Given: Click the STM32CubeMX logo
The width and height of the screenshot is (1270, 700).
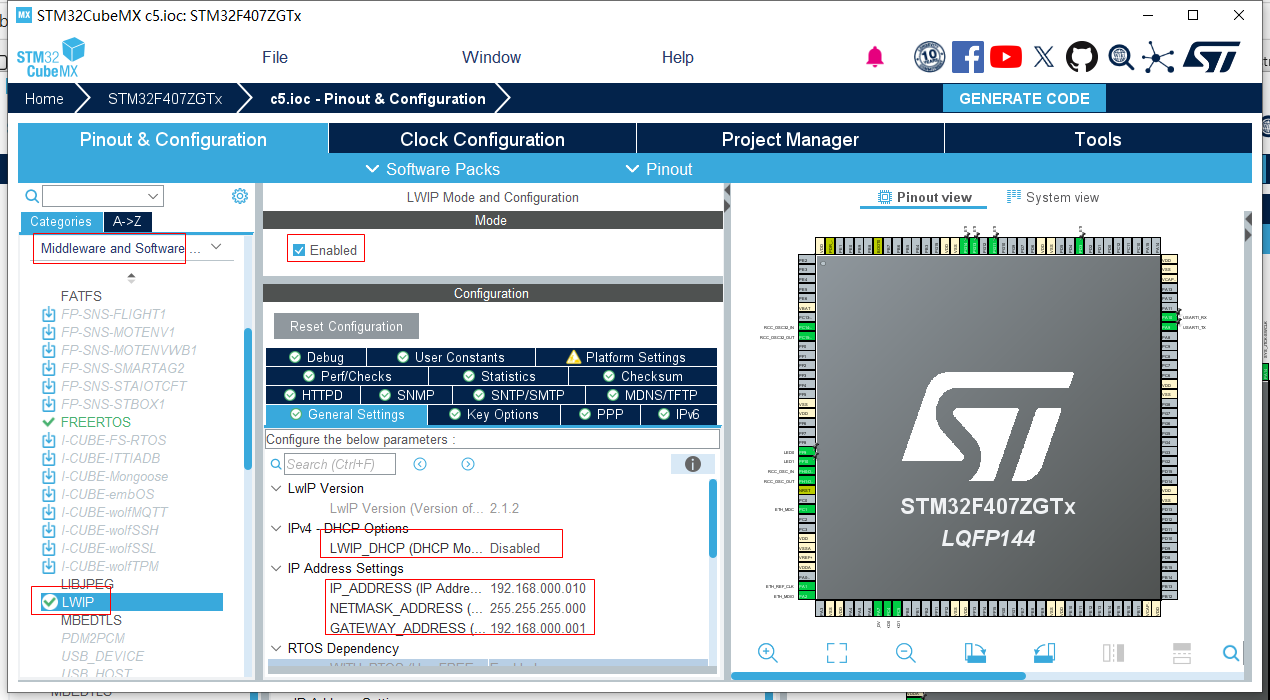Looking at the screenshot, I should pyautogui.click(x=50, y=57).
